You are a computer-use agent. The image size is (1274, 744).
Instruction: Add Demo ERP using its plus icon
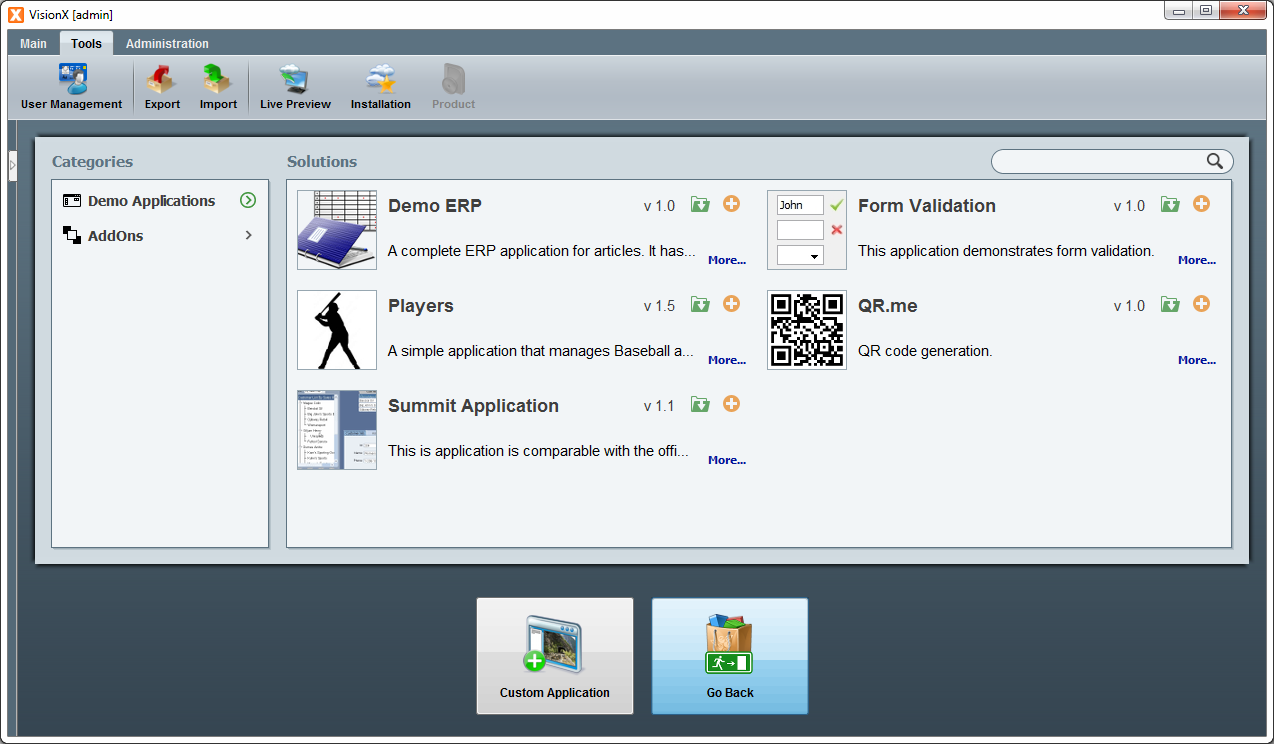pos(731,204)
